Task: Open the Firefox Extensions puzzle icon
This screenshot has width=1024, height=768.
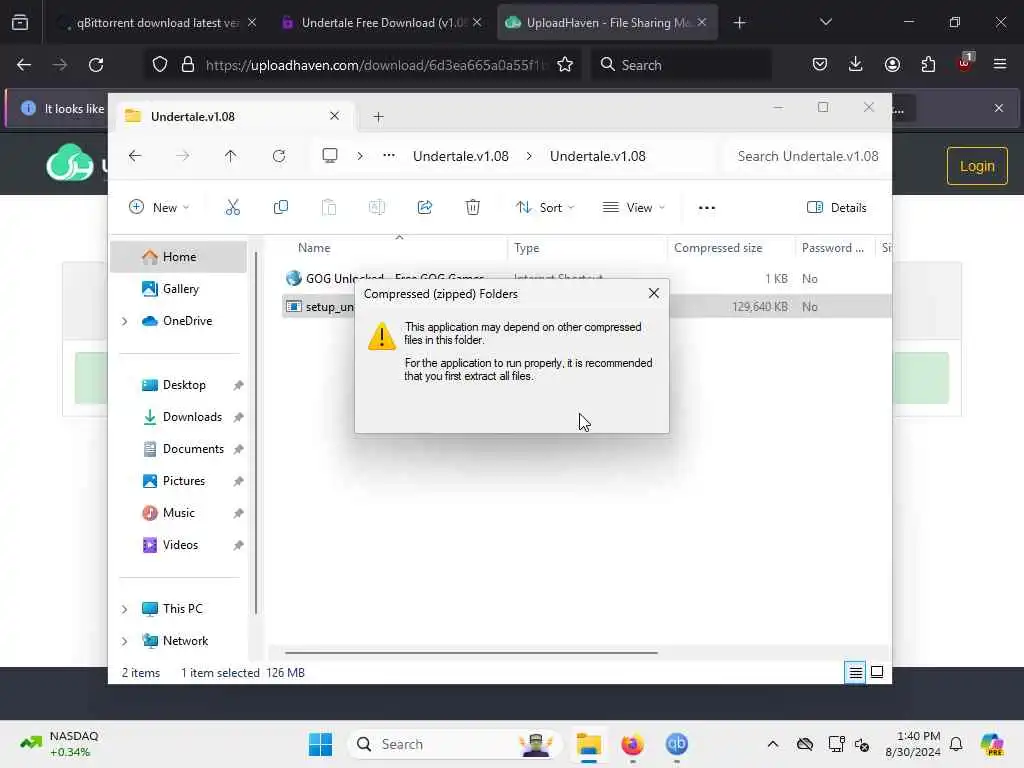Action: pyautogui.click(x=928, y=64)
